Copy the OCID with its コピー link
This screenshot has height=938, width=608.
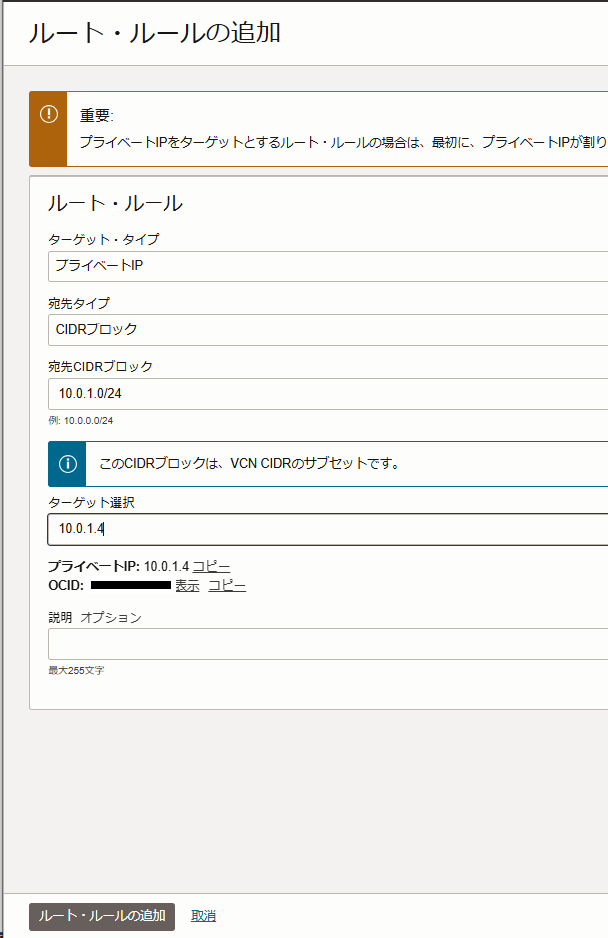(226, 585)
